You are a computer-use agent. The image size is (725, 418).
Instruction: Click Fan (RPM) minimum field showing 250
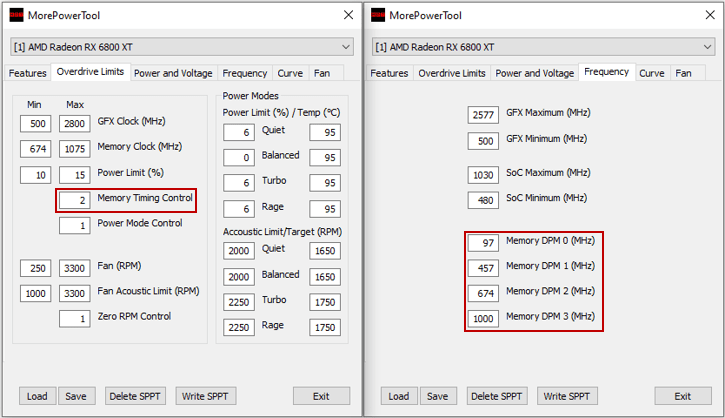(36, 268)
